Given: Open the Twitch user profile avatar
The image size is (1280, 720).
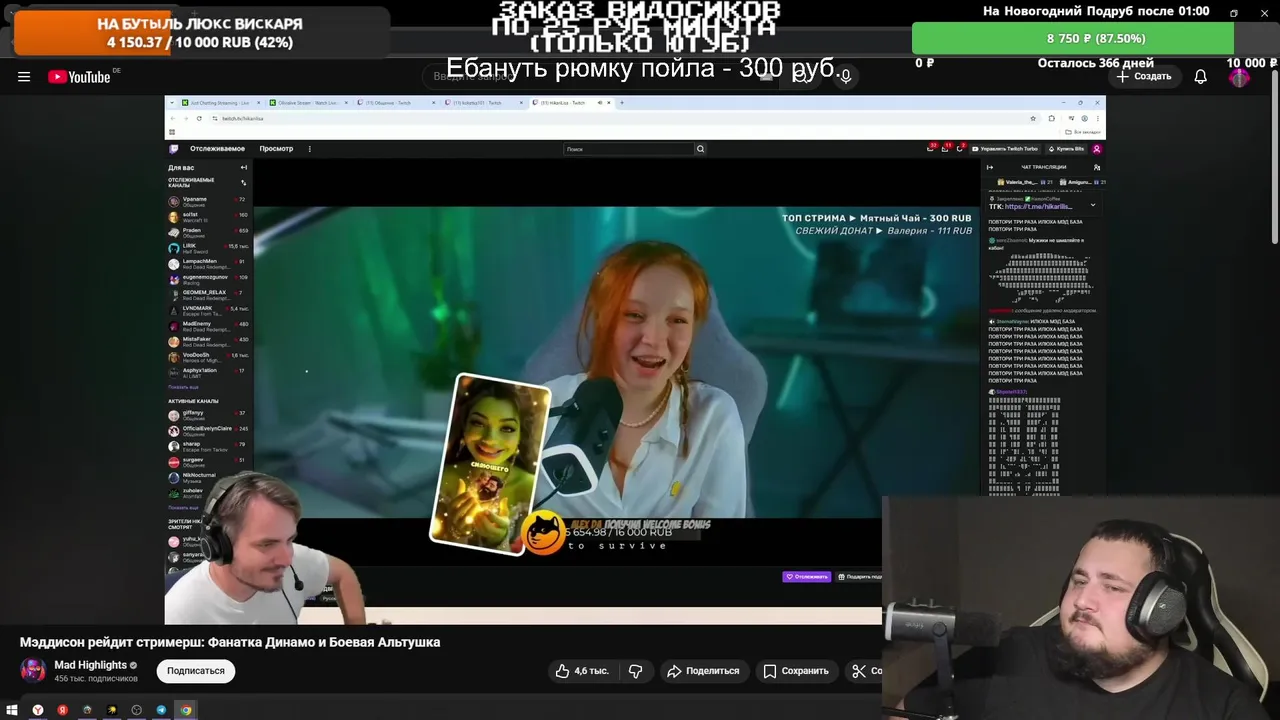Looking at the screenshot, I should point(1096,149).
